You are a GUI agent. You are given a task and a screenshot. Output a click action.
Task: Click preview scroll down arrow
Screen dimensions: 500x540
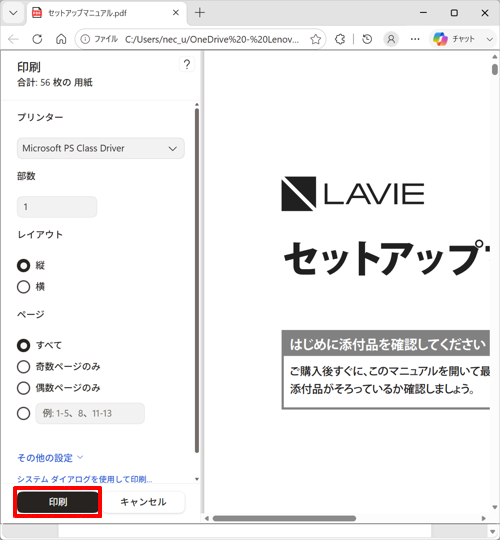point(495,507)
